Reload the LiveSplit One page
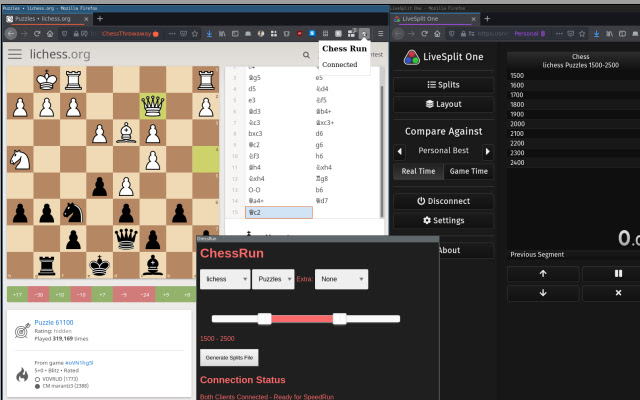This screenshot has height=400, width=640. 424,34
